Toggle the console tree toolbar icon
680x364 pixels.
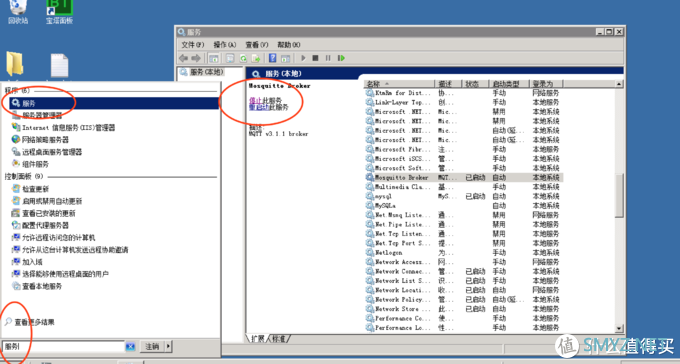(x=213, y=58)
